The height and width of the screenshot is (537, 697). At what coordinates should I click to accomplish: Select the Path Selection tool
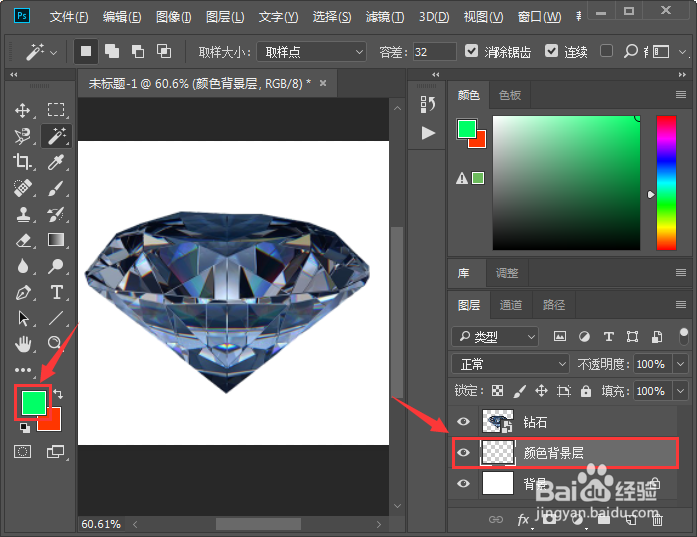23,318
